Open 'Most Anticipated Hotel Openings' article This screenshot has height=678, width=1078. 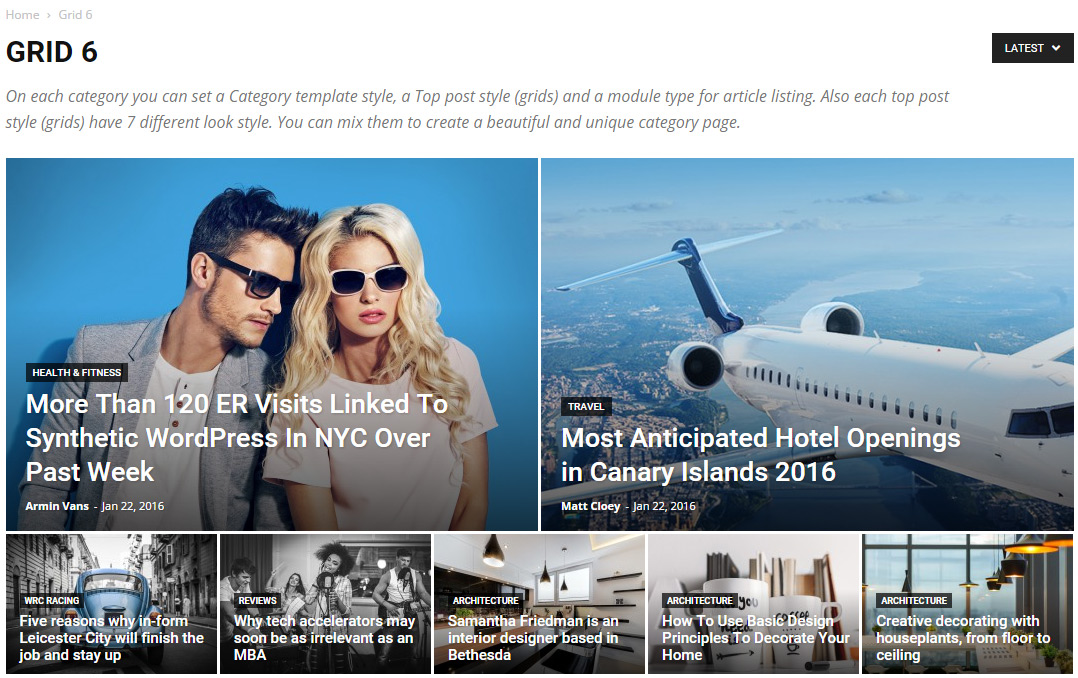pyautogui.click(x=760, y=455)
